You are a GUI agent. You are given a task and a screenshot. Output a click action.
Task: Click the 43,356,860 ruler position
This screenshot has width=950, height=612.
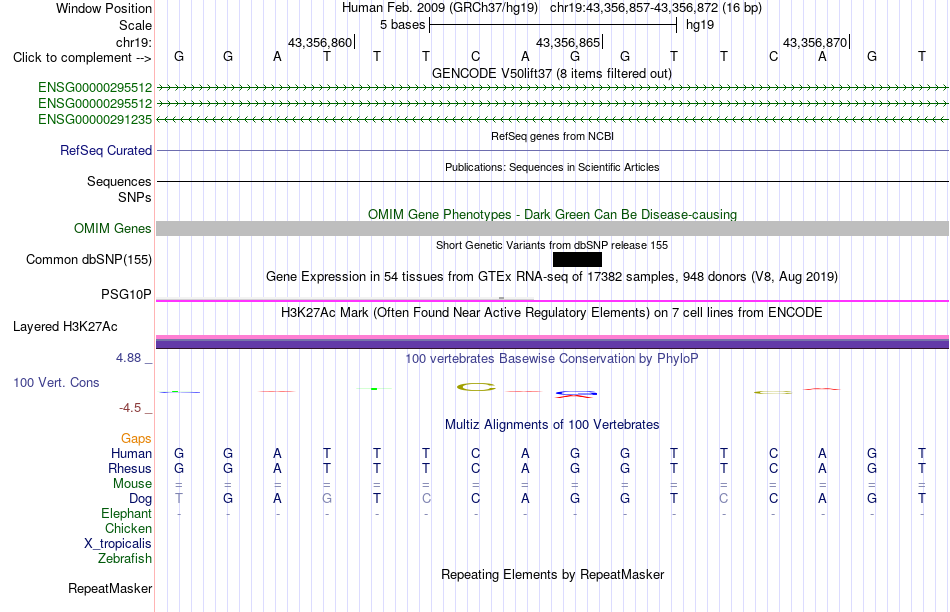coord(319,42)
